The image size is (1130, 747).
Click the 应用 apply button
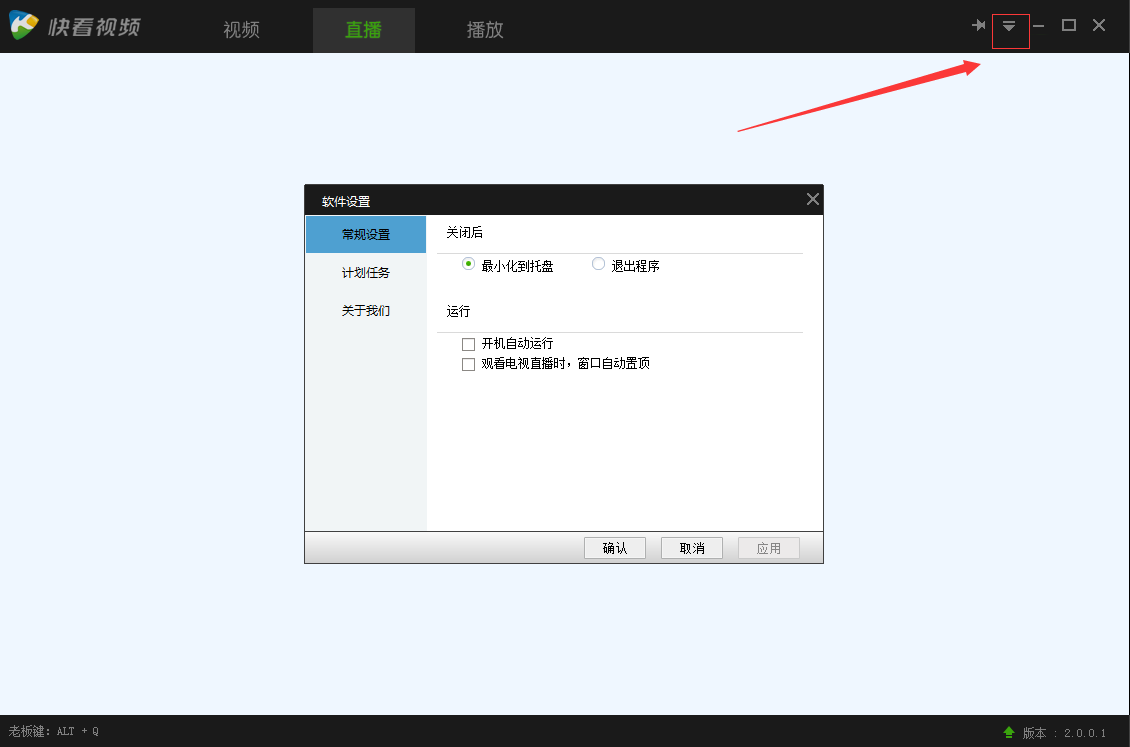(x=768, y=547)
